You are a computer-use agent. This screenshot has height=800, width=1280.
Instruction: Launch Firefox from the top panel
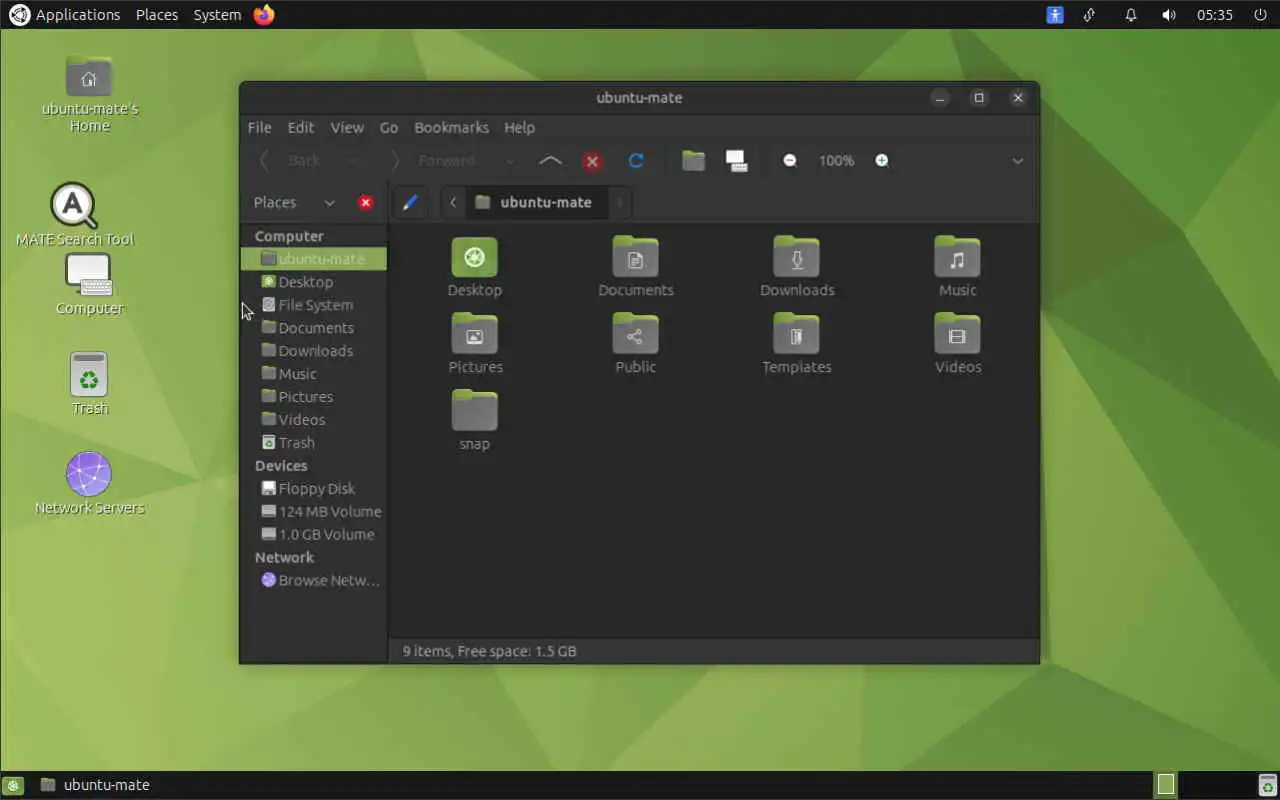264,15
